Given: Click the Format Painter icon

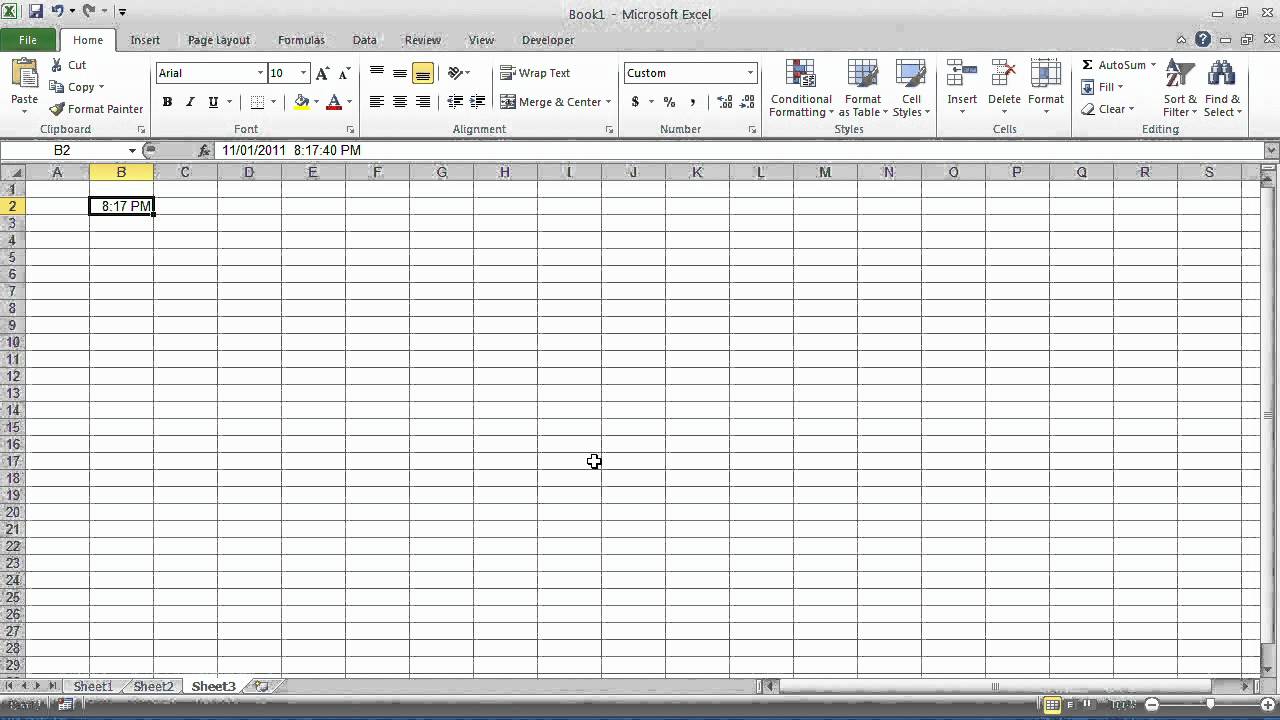Looking at the screenshot, I should (x=57, y=109).
